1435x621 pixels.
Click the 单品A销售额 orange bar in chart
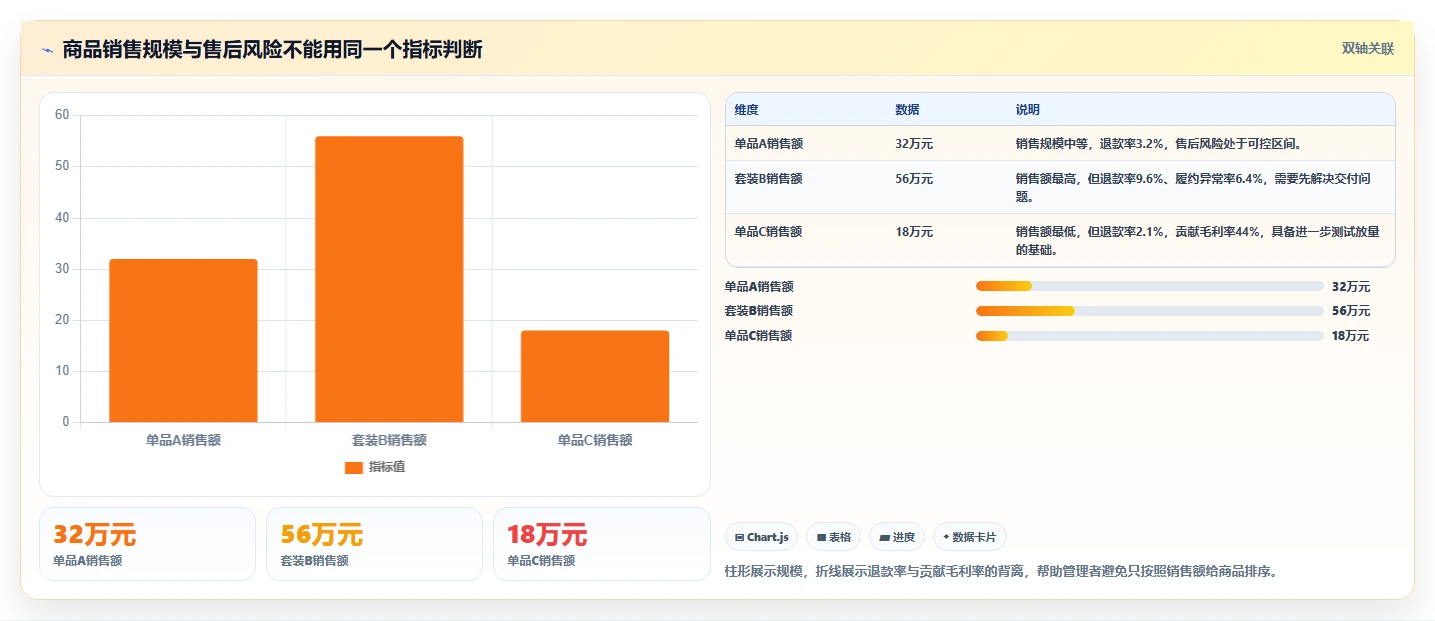183,340
